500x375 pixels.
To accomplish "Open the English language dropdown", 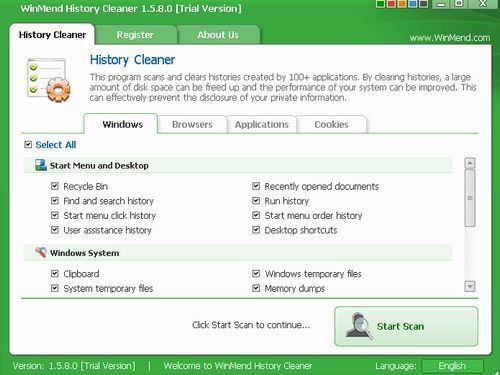I will [452, 366].
